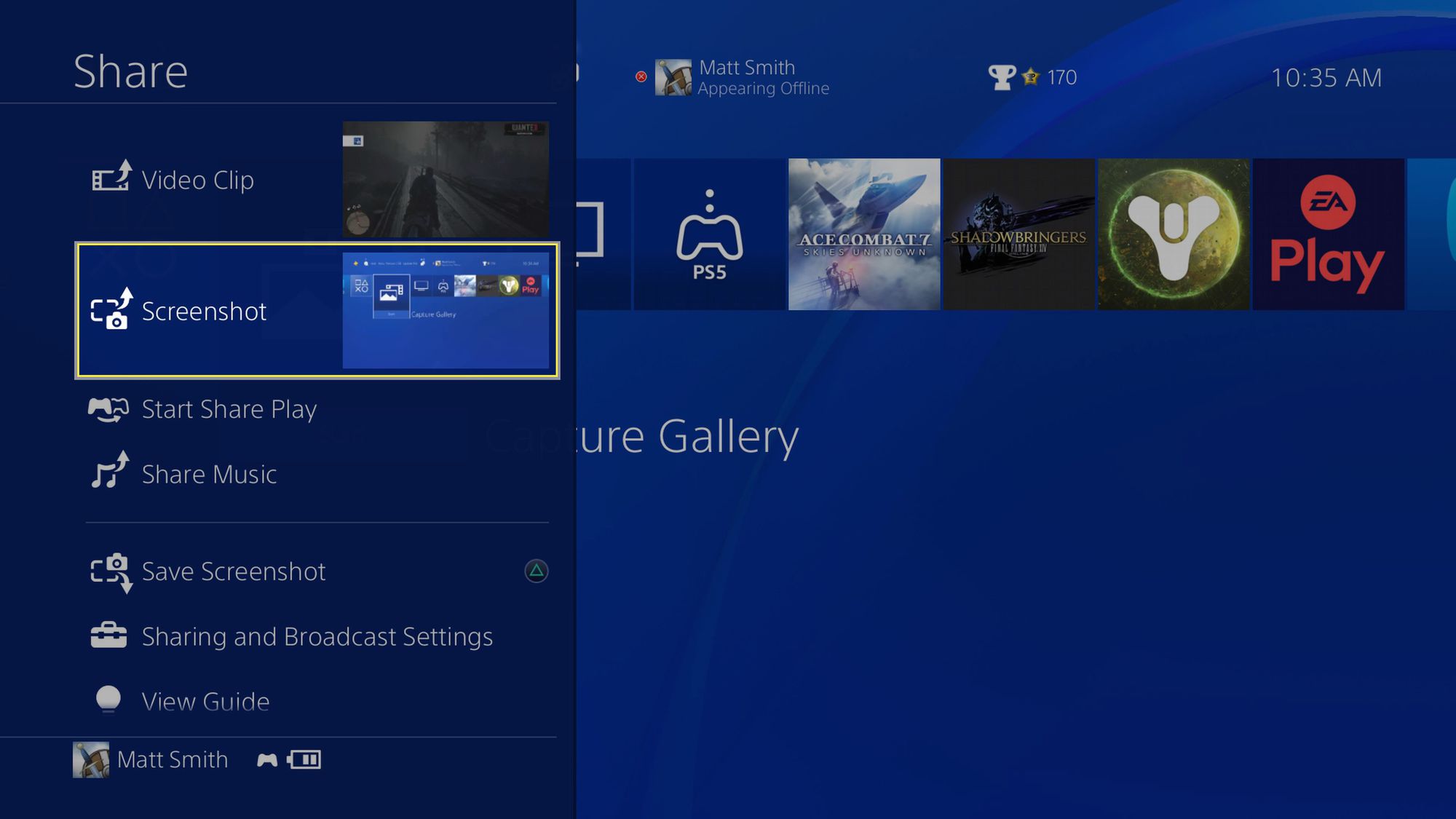Viewport: 1456px width, 819px height.
Task: Click the Destiny 2 game thumbnail
Action: pos(1174,234)
